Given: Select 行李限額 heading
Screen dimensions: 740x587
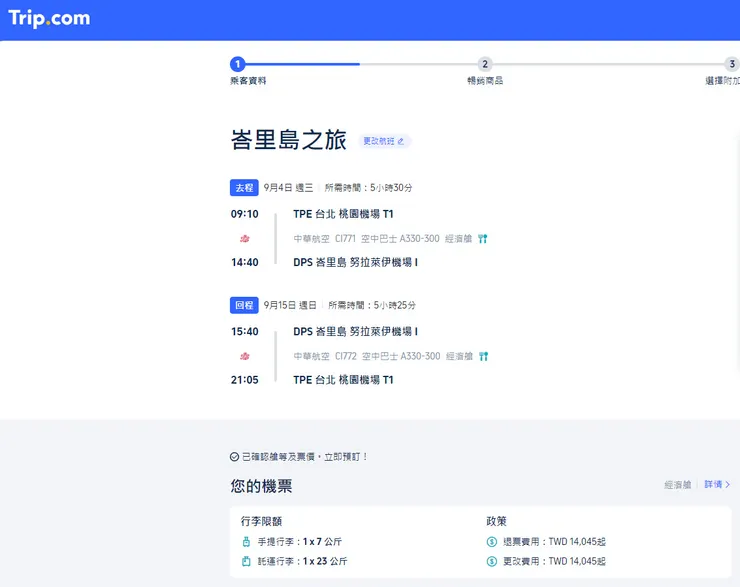Looking at the screenshot, I should 261,521.
